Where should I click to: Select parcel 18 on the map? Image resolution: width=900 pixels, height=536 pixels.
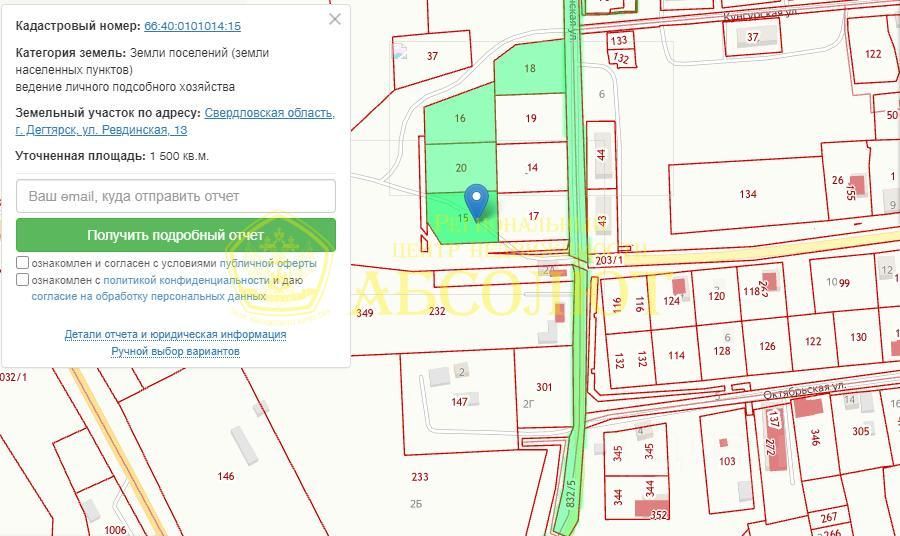point(529,68)
